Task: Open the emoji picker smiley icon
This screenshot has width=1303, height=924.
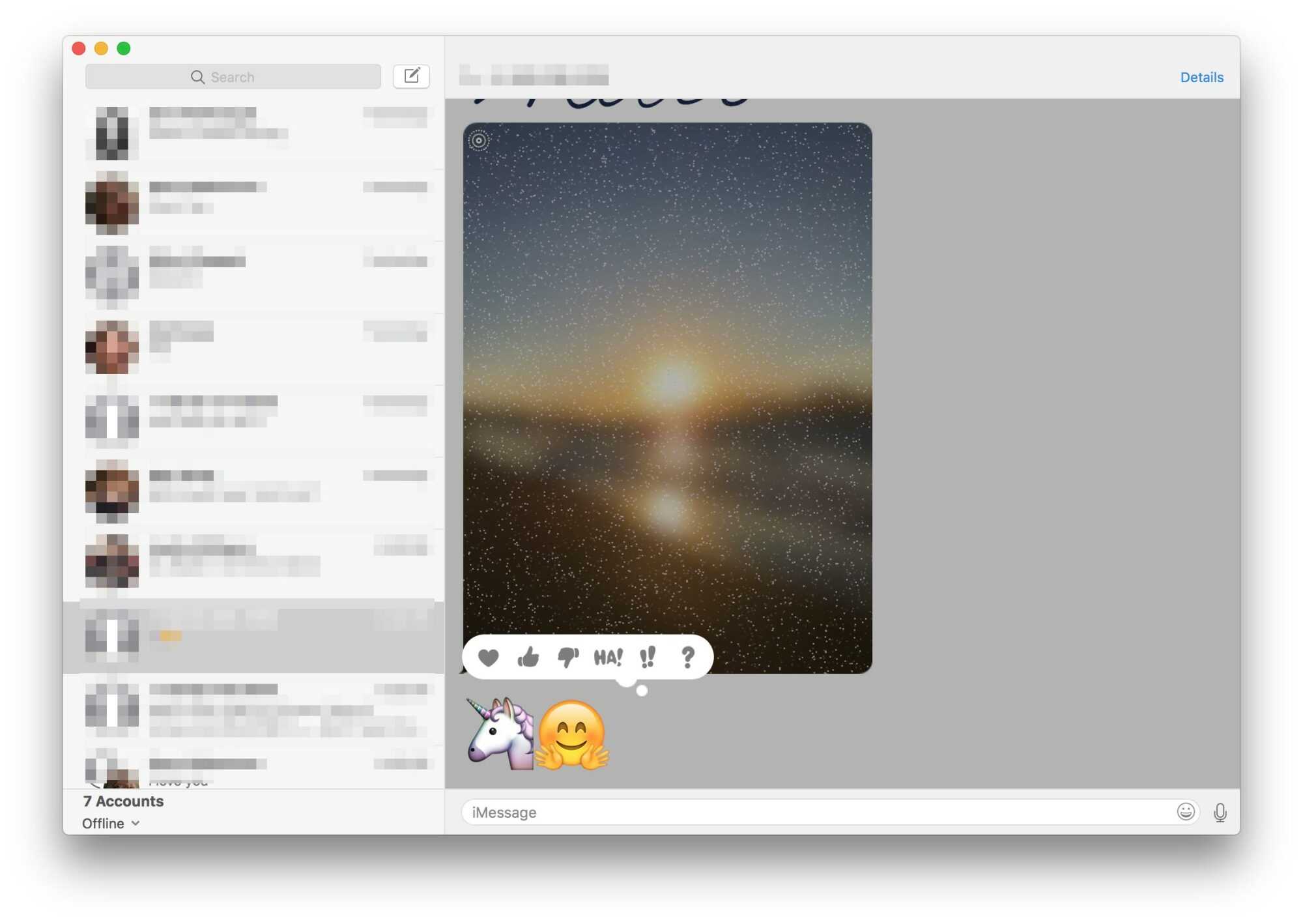Action: [1185, 811]
